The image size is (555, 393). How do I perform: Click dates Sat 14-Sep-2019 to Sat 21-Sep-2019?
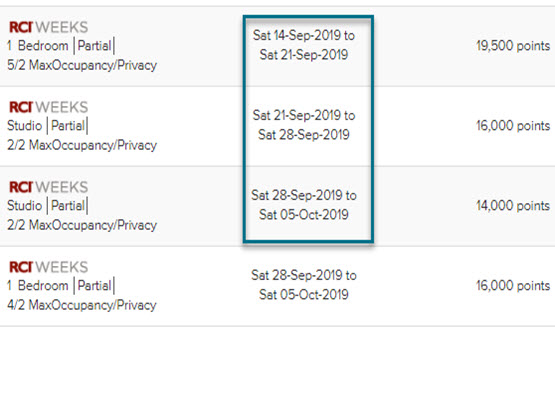pos(304,45)
